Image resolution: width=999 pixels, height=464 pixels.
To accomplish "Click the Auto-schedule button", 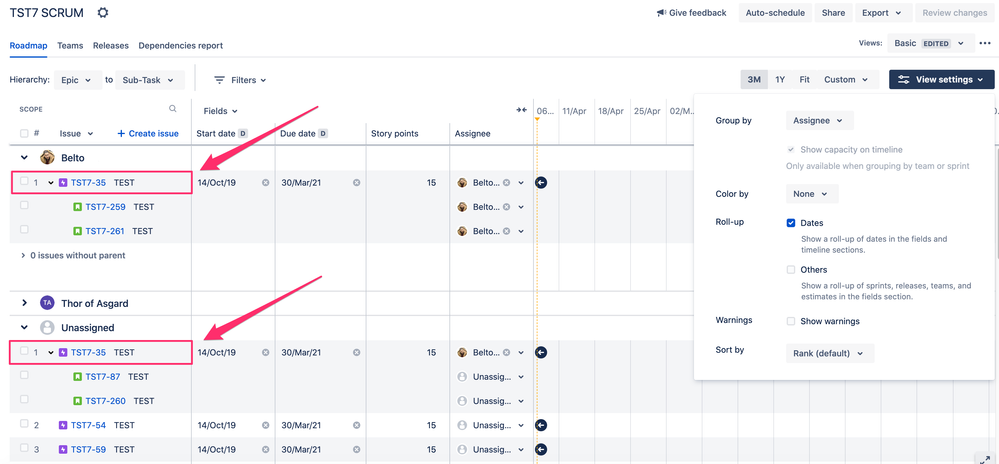I will pos(775,13).
